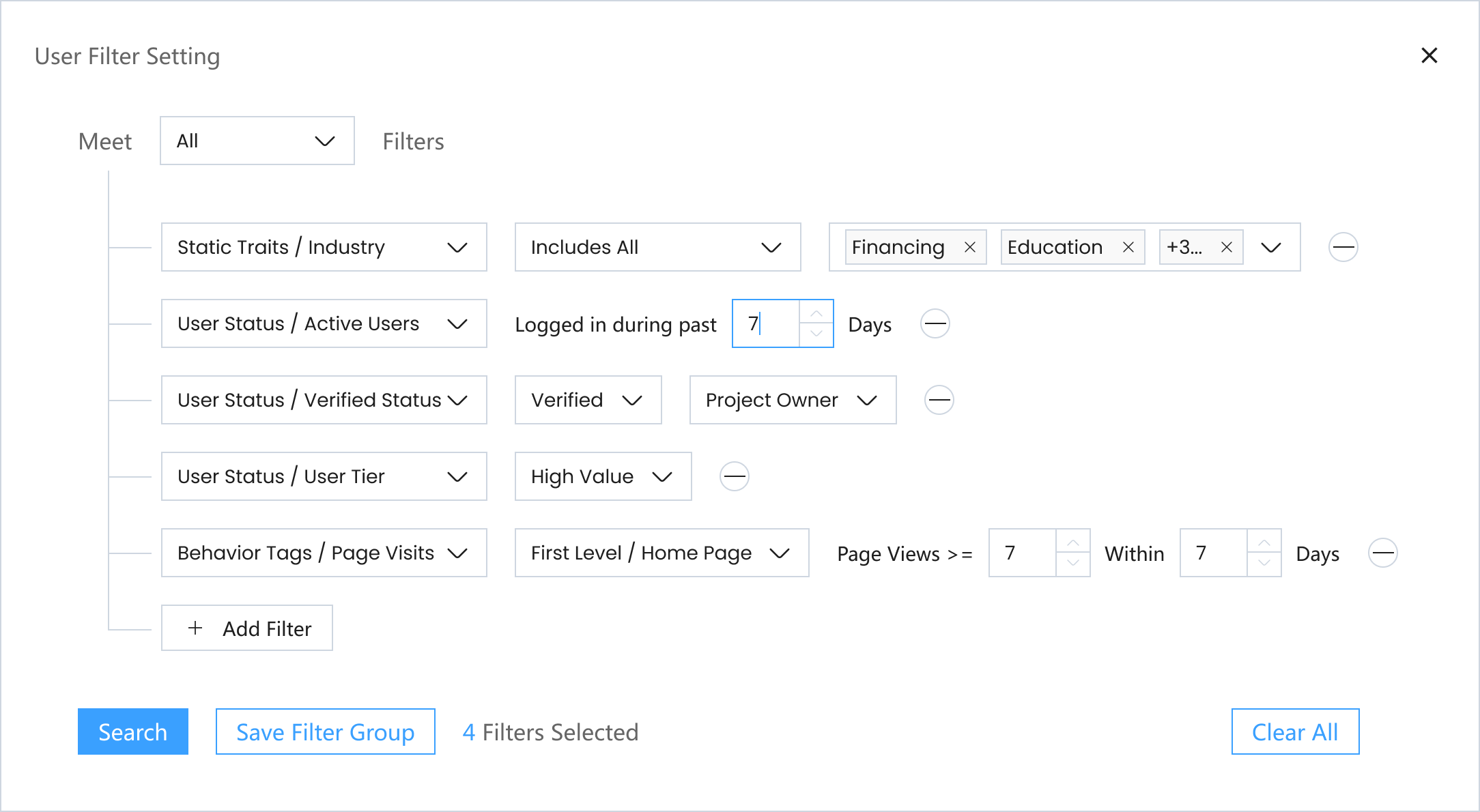Expand the High Value tier dropdown

pos(602,476)
